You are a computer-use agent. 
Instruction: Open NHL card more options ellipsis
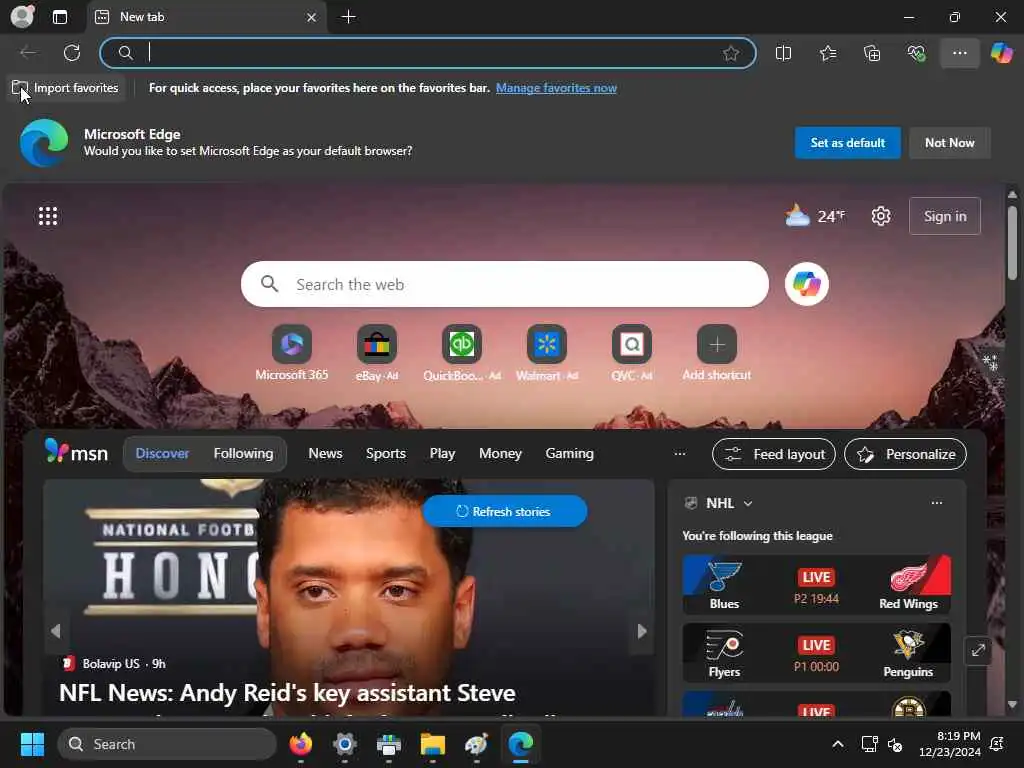coord(936,503)
